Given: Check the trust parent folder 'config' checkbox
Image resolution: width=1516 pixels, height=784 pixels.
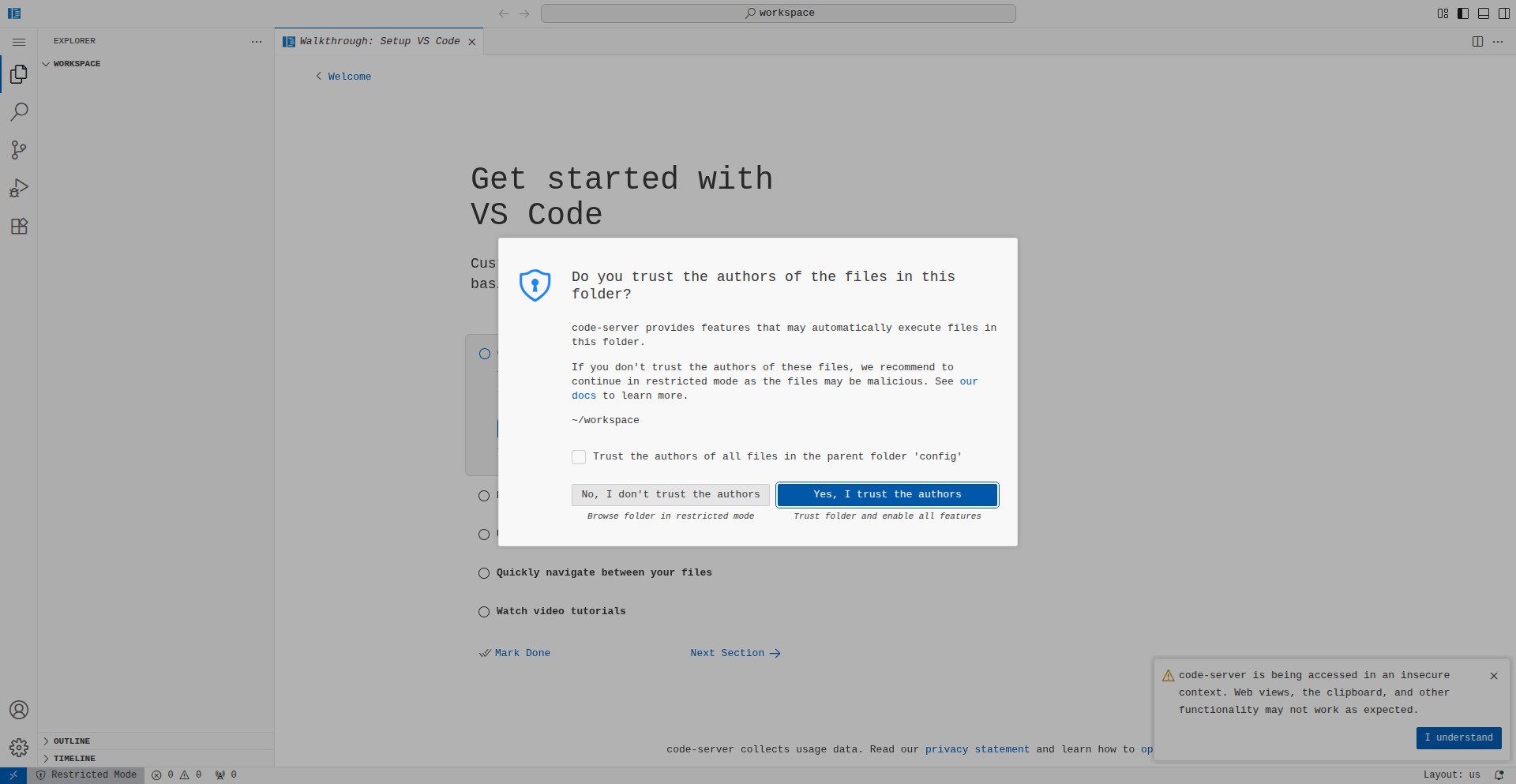Looking at the screenshot, I should click(579, 457).
